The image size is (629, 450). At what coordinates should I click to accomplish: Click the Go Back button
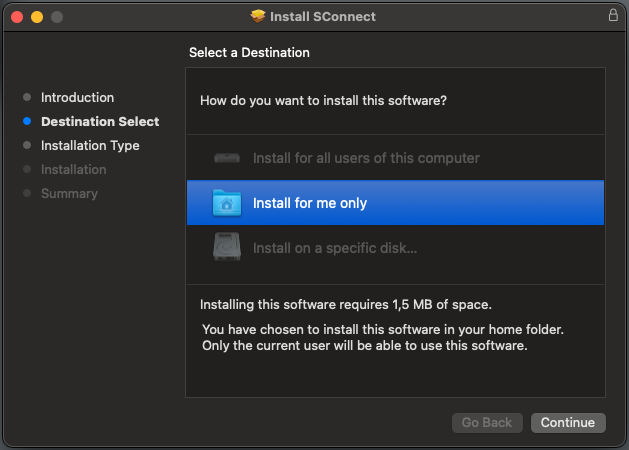tap(487, 423)
